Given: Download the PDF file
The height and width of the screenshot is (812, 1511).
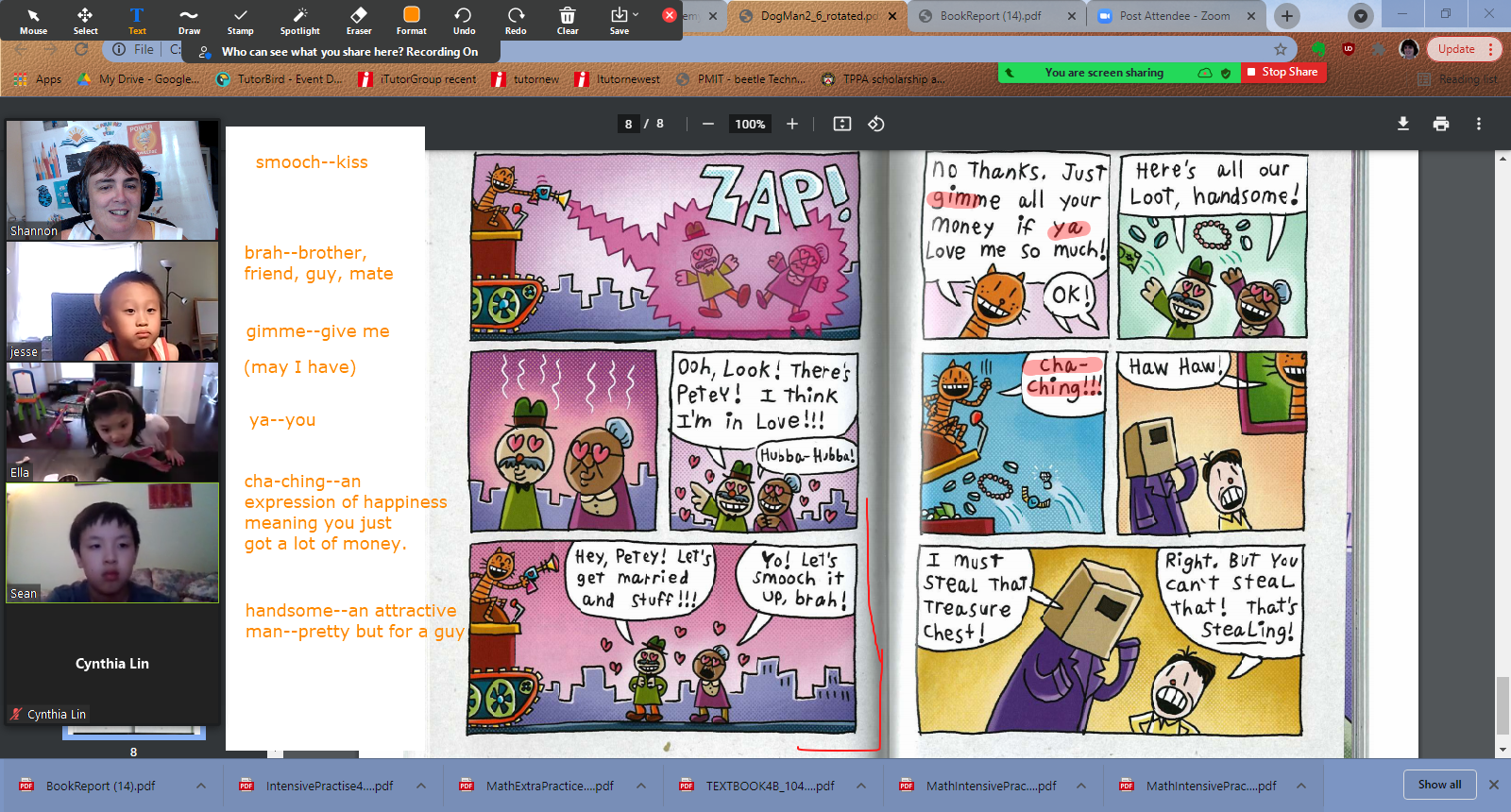Looking at the screenshot, I should tap(1403, 124).
